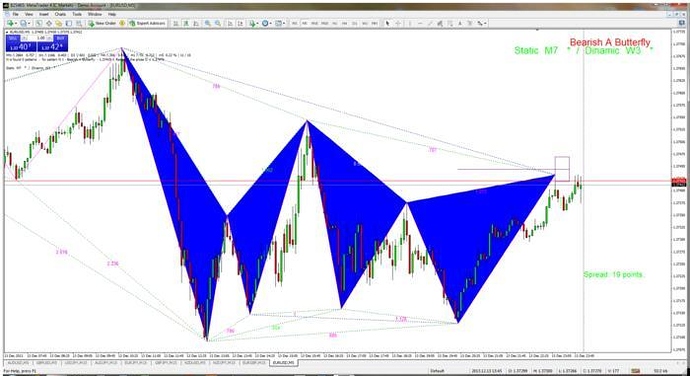Select the Horizontal Line drawing tool
This screenshot has width=690, height=376.
pyautogui.click(x=420, y=23)
